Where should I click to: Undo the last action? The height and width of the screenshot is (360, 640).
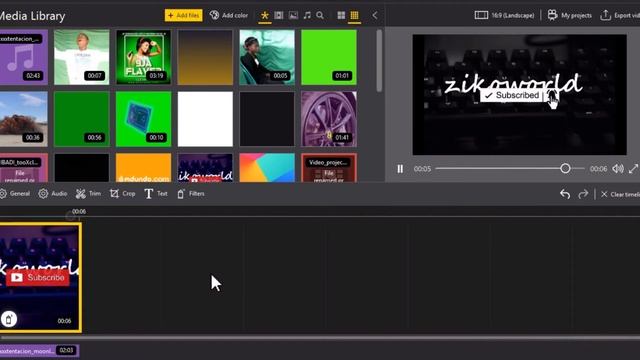[565, 194]
